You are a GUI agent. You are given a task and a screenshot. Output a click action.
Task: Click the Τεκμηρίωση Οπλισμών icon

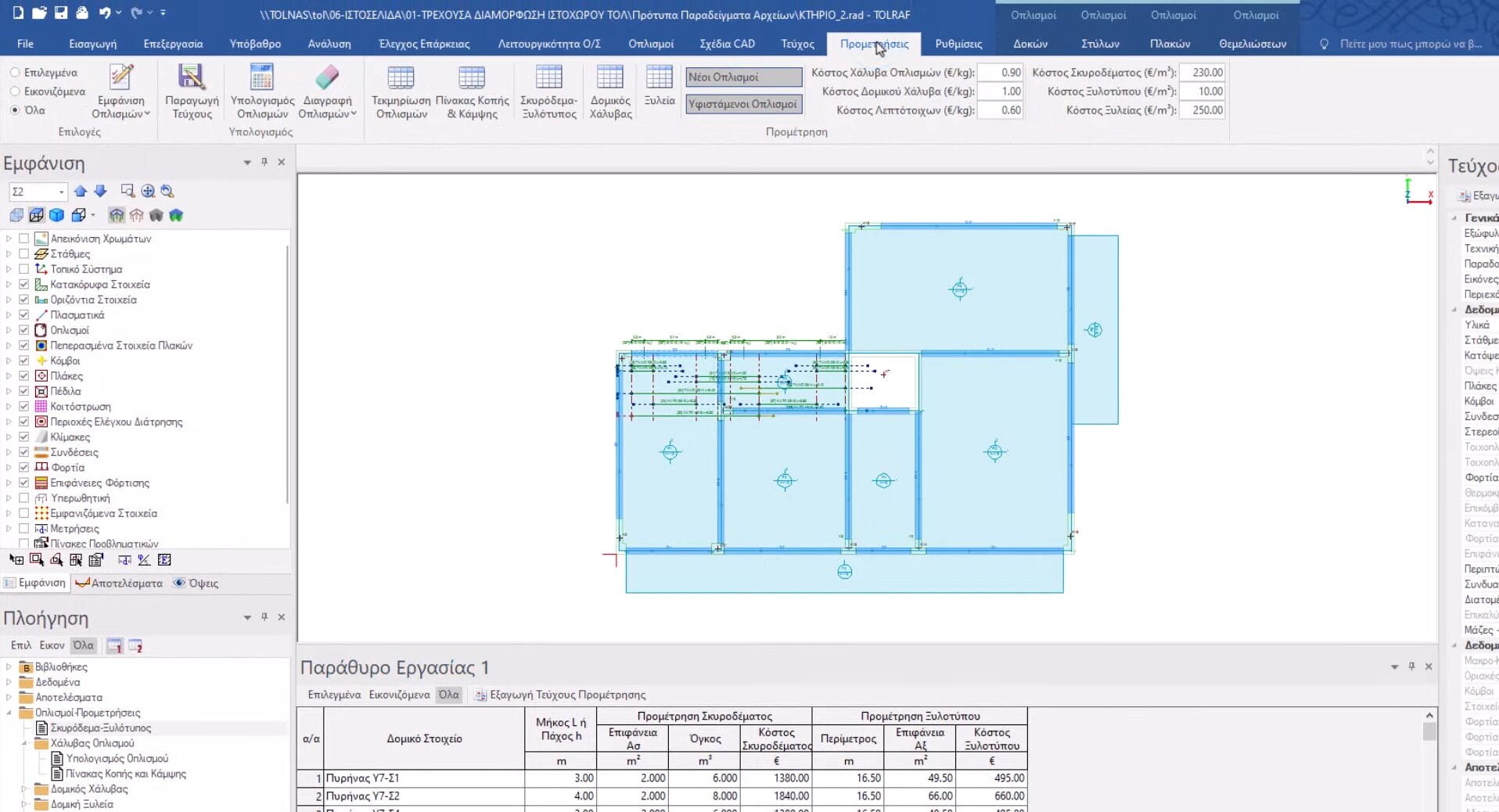tap(401, 78)
